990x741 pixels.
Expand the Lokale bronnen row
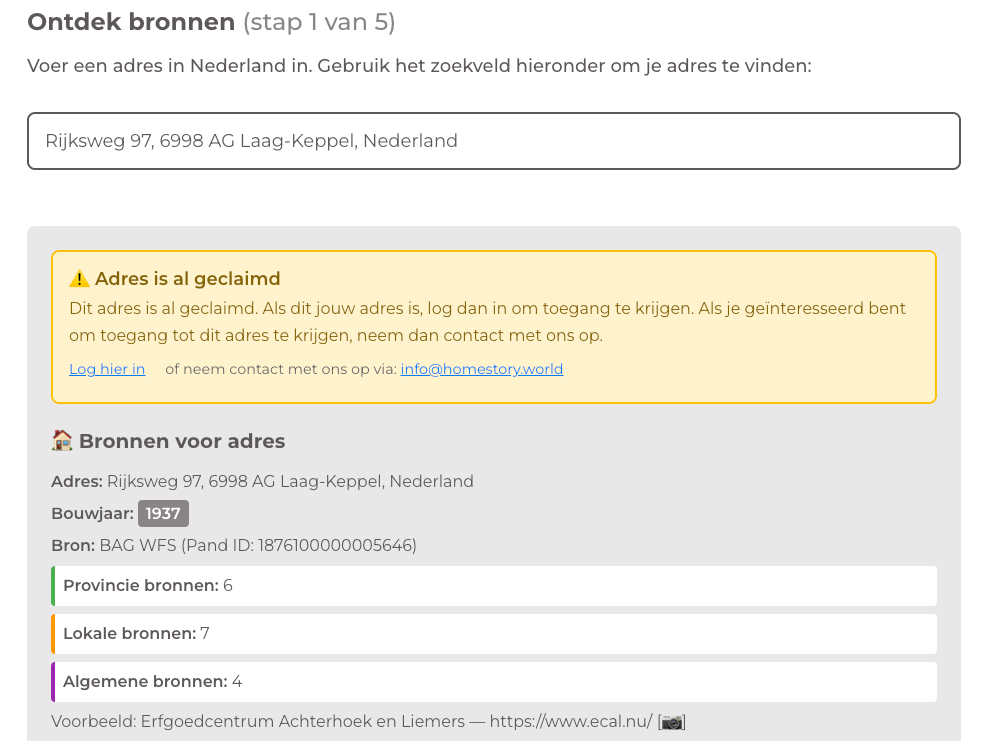click(x=494, y=634)
